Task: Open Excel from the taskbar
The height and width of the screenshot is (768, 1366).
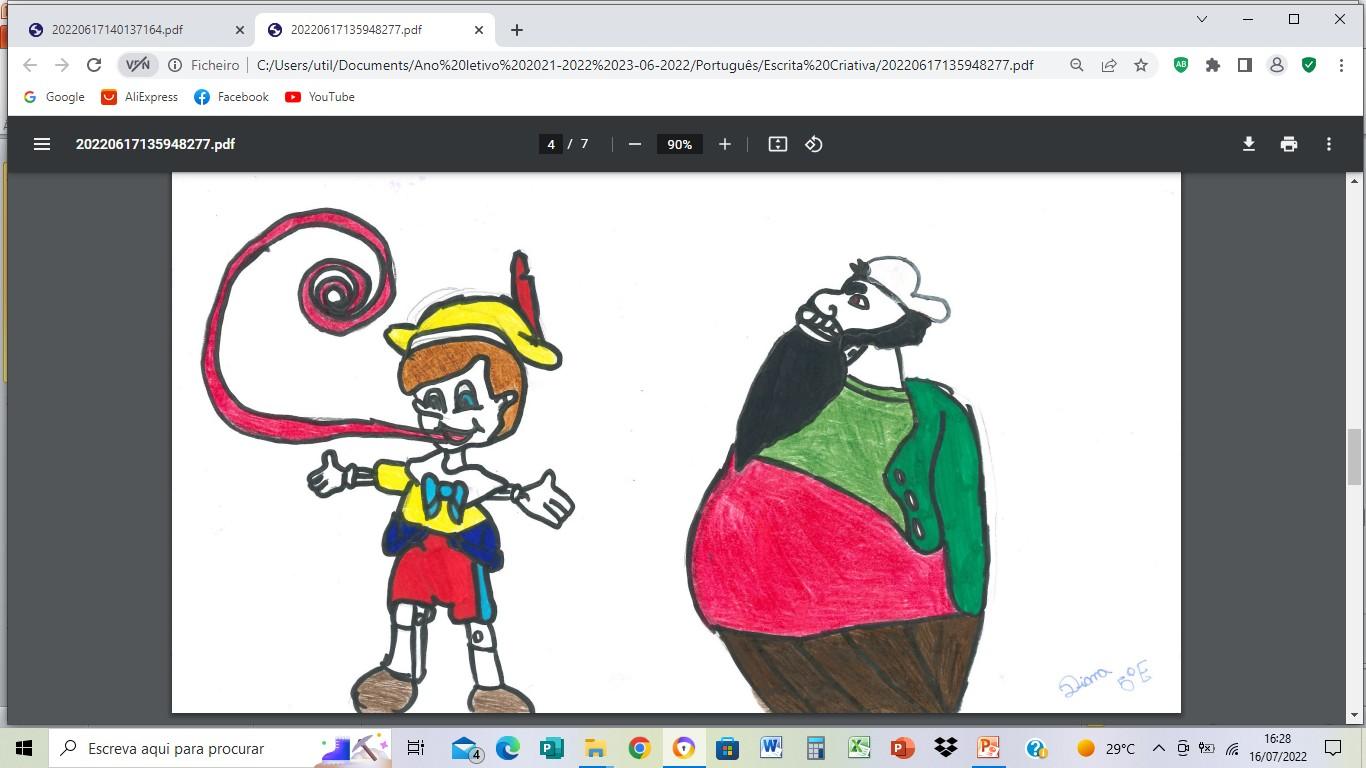Action: [x=859, y=748]
